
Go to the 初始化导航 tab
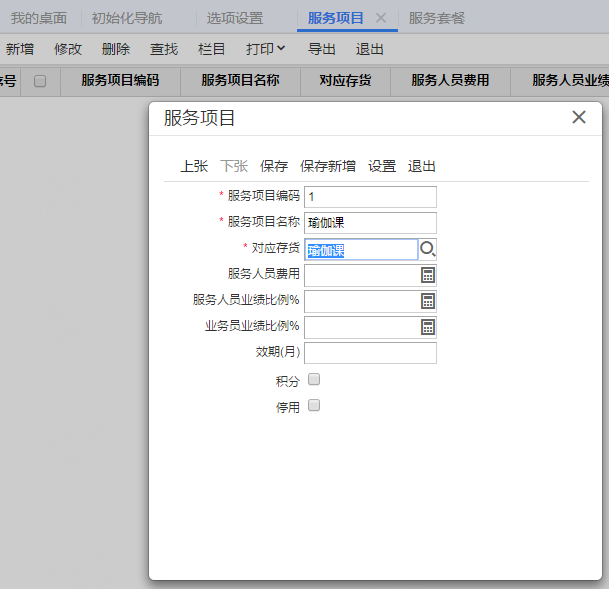127,18
